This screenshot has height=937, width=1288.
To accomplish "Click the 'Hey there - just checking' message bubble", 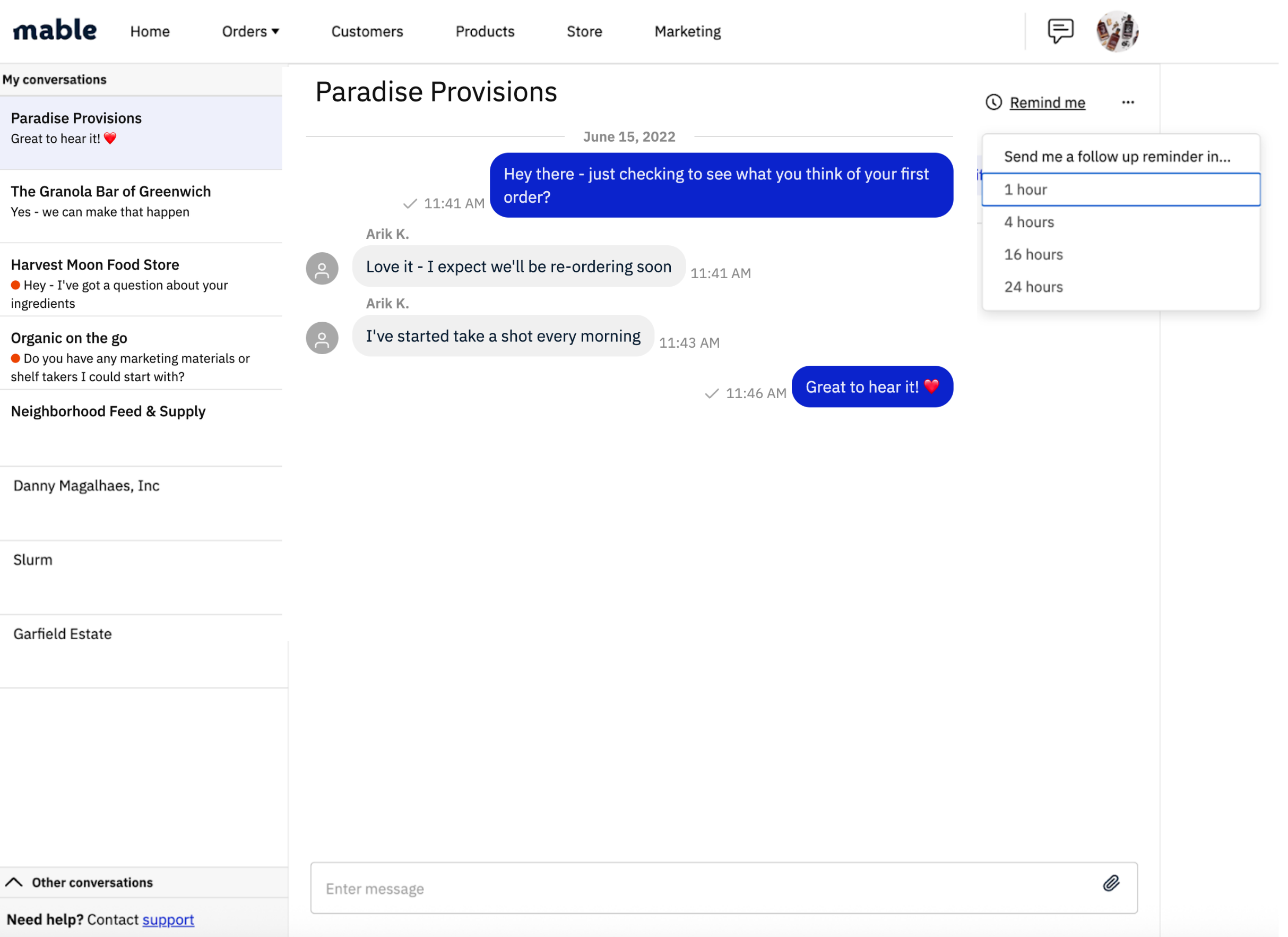I will coord(721,185).
